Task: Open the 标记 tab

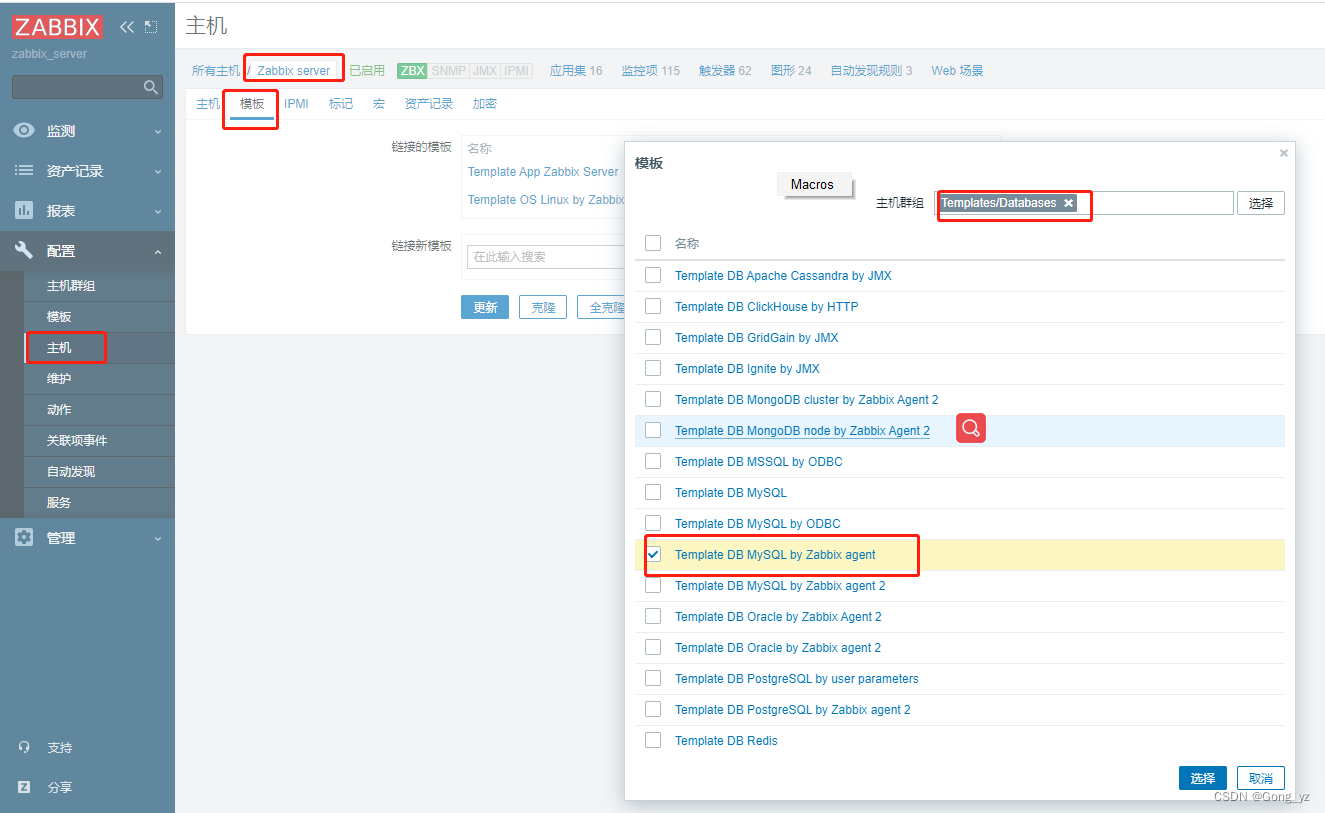Action: click(x=341, y=104)
